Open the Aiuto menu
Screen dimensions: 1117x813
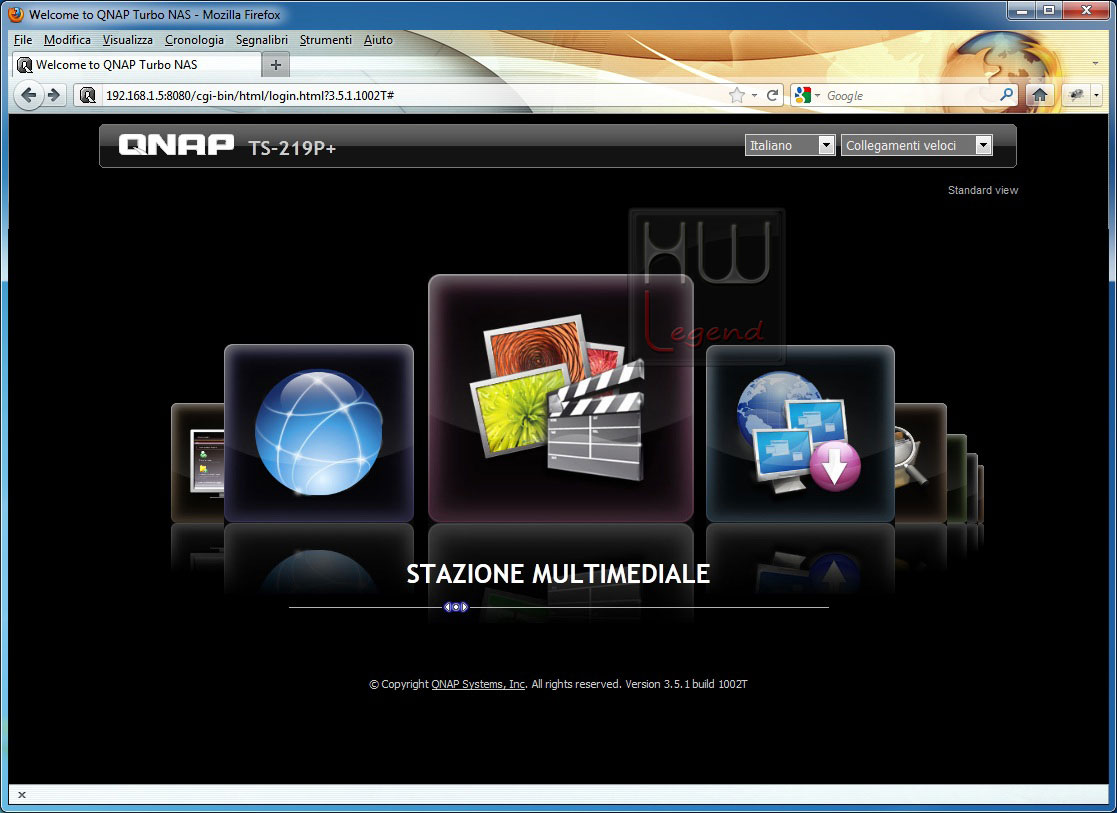pos(378,40)
